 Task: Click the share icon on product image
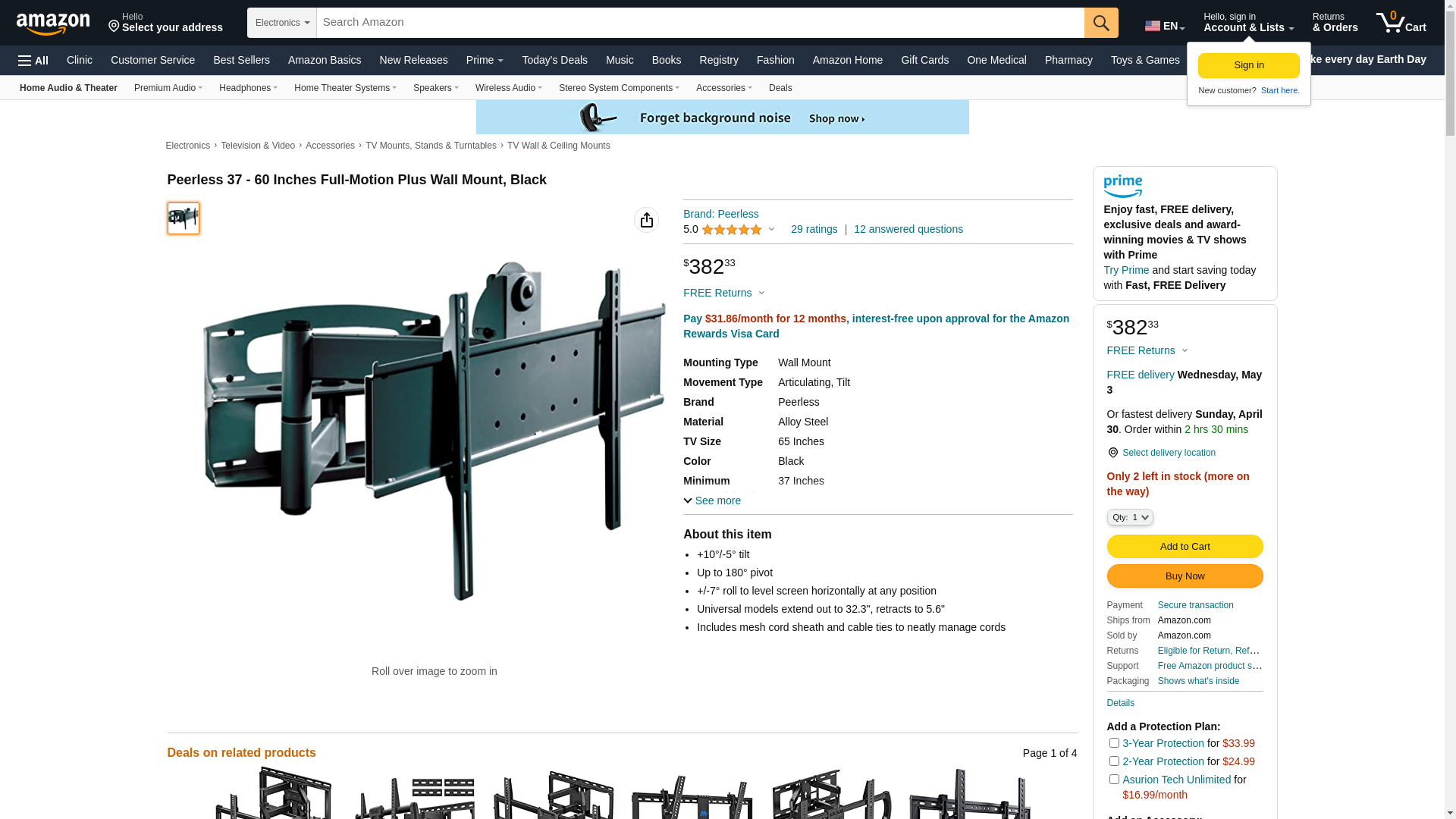click(x=646, y=220)
